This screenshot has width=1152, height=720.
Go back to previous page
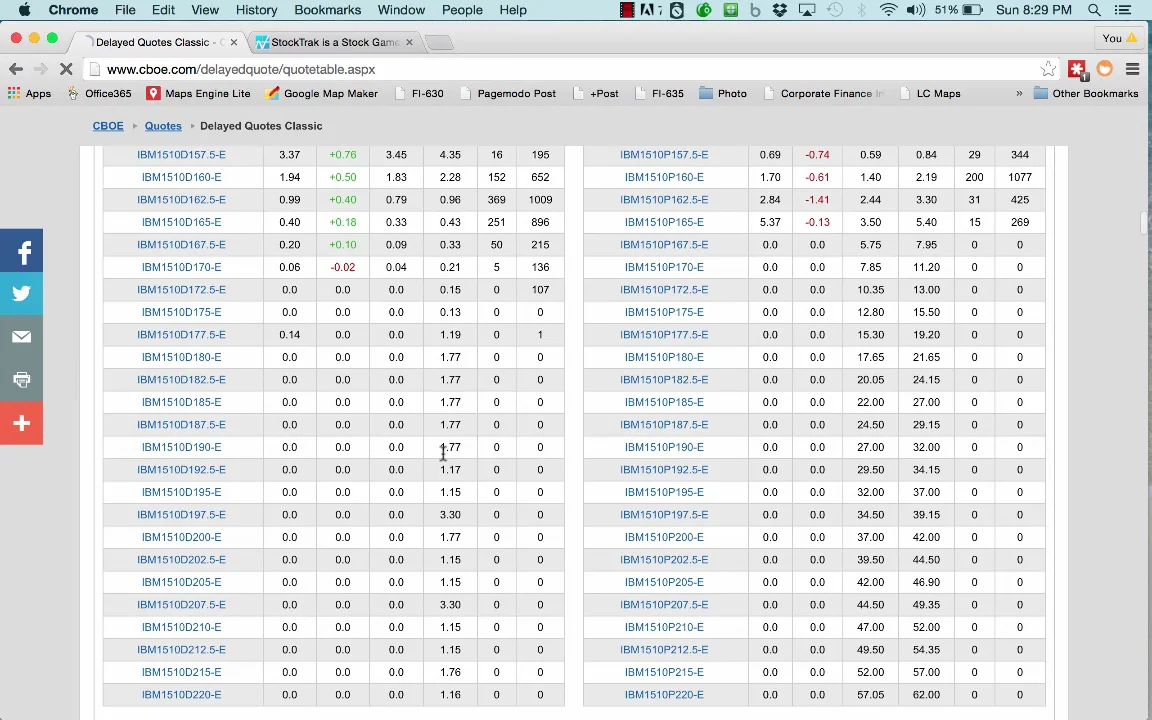pyautogui.click(x=15, y=69)
